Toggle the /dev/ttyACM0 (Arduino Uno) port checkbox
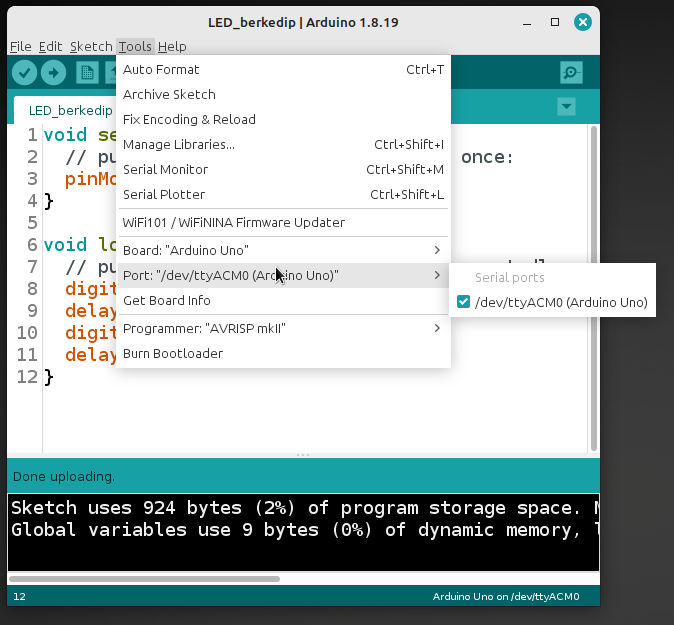Screen dimensions: 674x625 pyautogui.click(x=463, y=302)
